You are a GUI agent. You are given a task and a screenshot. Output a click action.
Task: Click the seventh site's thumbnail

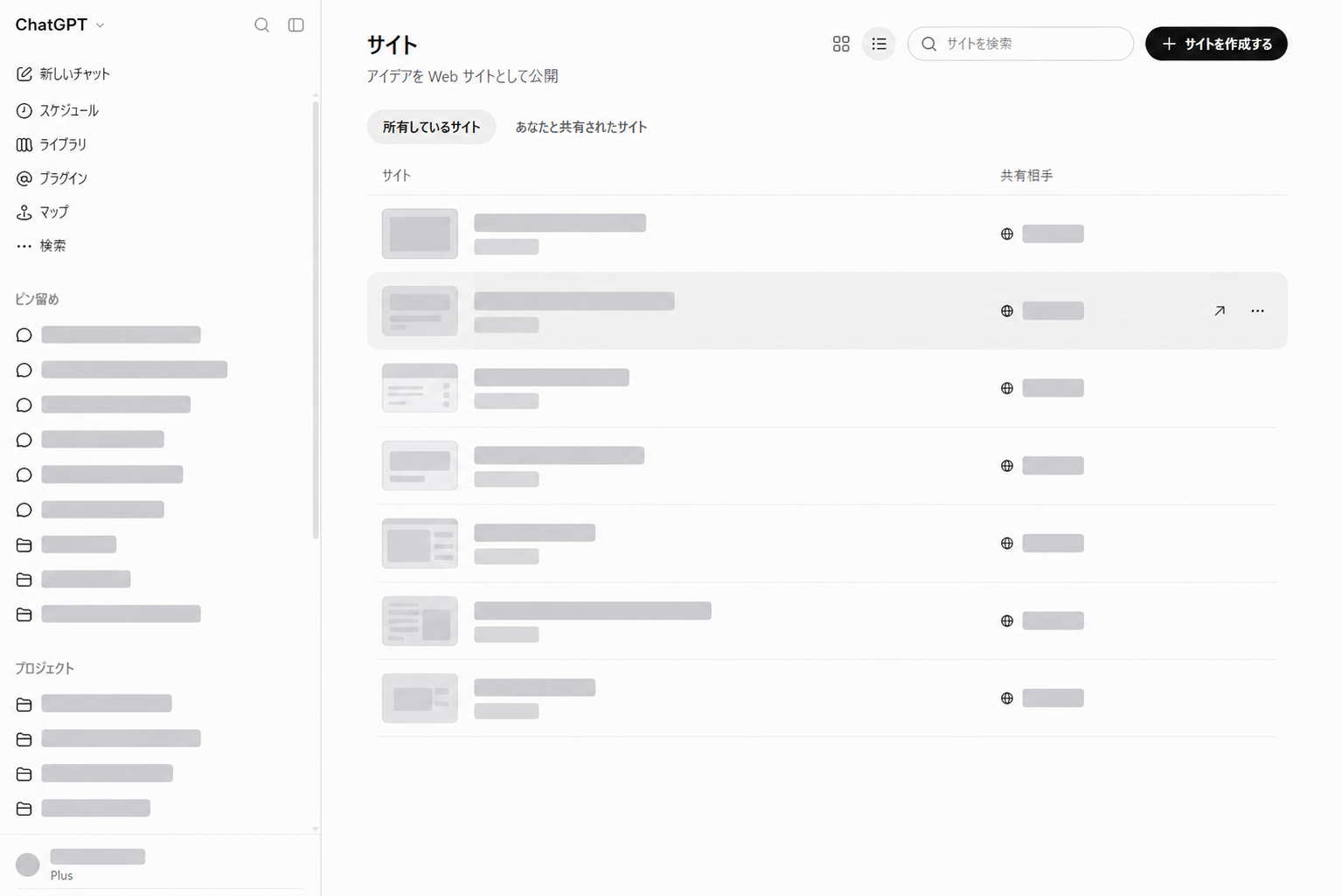pos(420,698)
